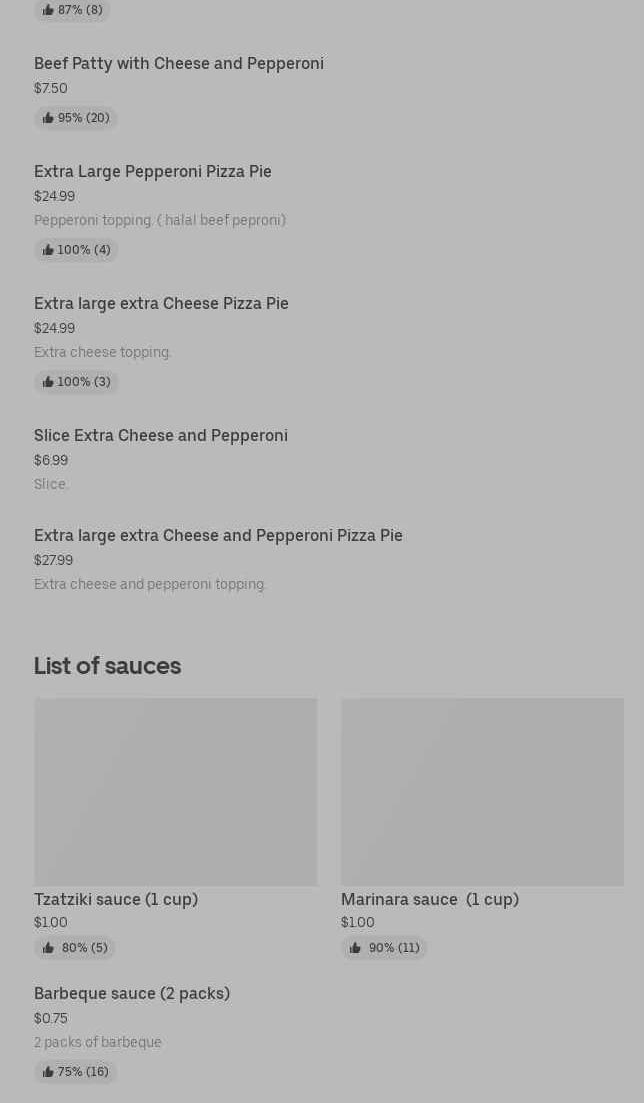This screenshot has height=1103, width=644.
Task: Select Extra large extra Cheese and Pepperoni Pizza Pie
Action: 218,535
